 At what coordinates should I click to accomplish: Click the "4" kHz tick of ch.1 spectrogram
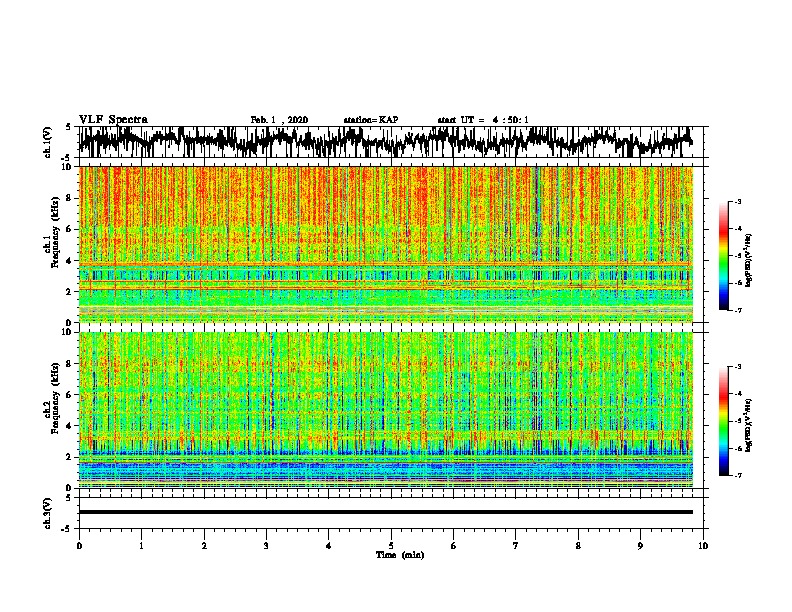click(x=70, y=261)
